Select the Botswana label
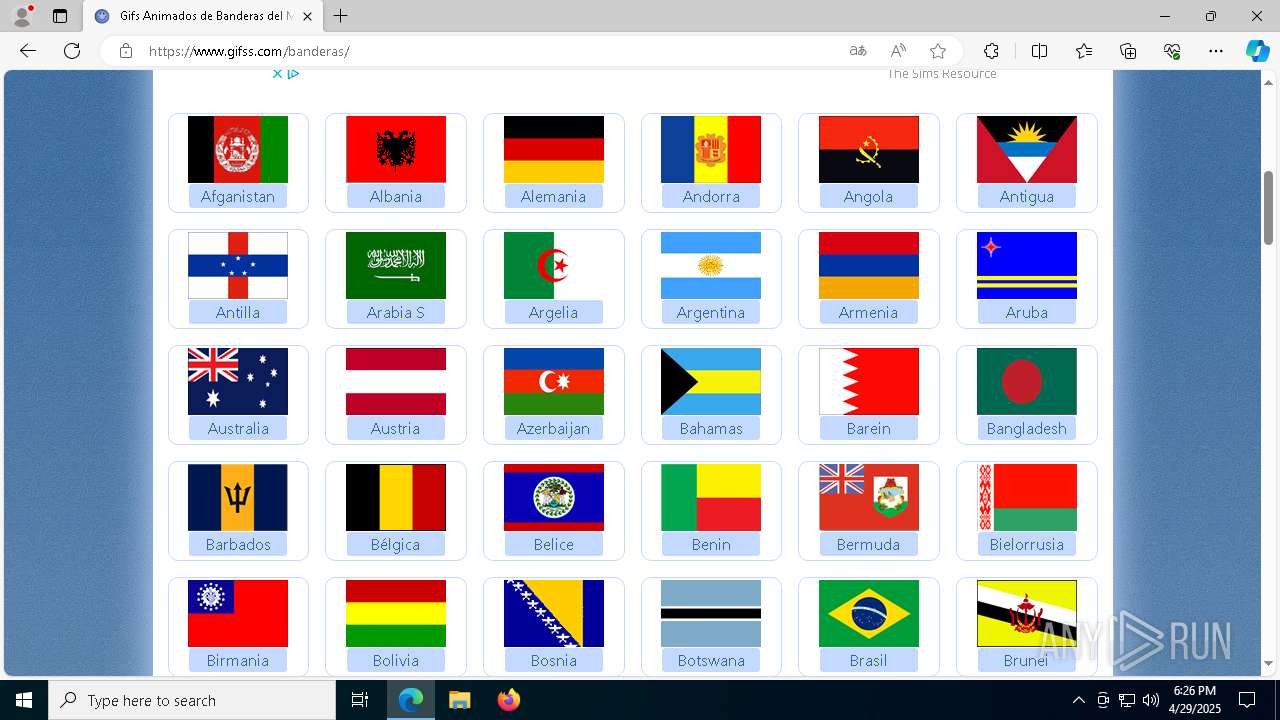This screenshot has height=720, width=1280. coord(711,661)
